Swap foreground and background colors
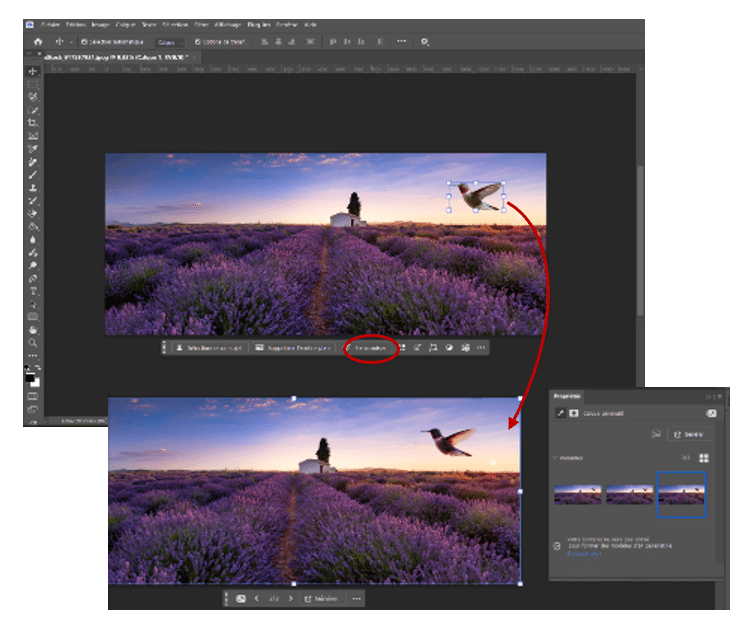The image size is (751, 619). tap(38, 368)
